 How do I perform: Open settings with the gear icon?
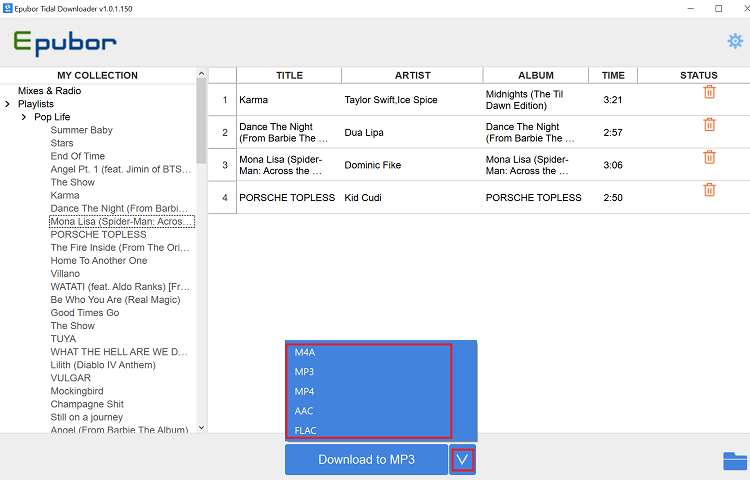click(735, 41)
